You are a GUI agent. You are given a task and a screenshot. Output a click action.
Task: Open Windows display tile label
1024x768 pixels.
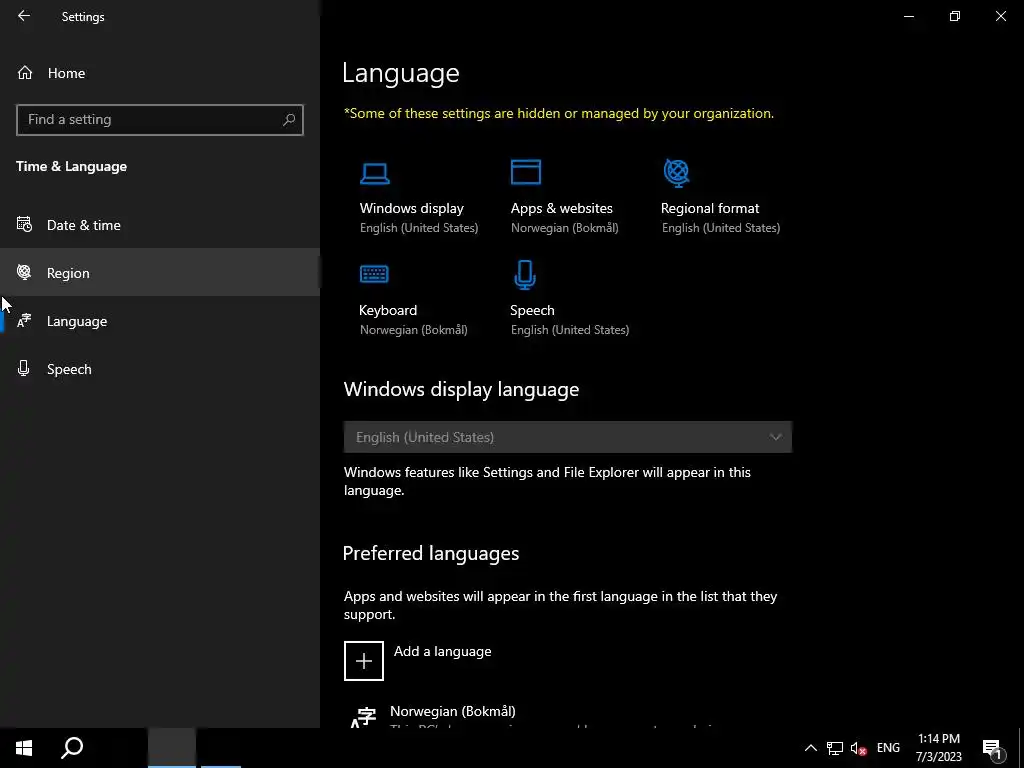[411, 208]
